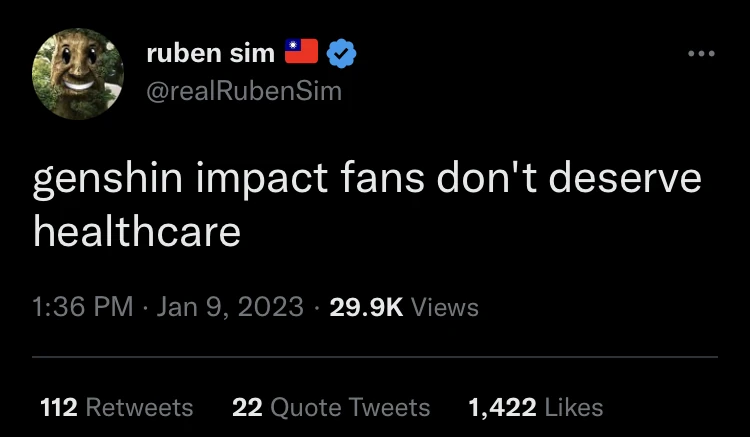Viewport: 750px width, 437px height.
Task: Open the 22 Quote Tweets list
Action: point(331,407)
